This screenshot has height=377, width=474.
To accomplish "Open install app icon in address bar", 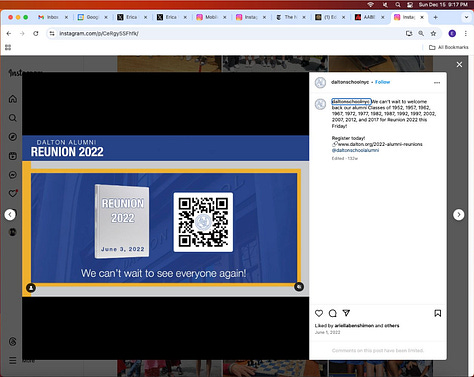I will click(409, 33).
